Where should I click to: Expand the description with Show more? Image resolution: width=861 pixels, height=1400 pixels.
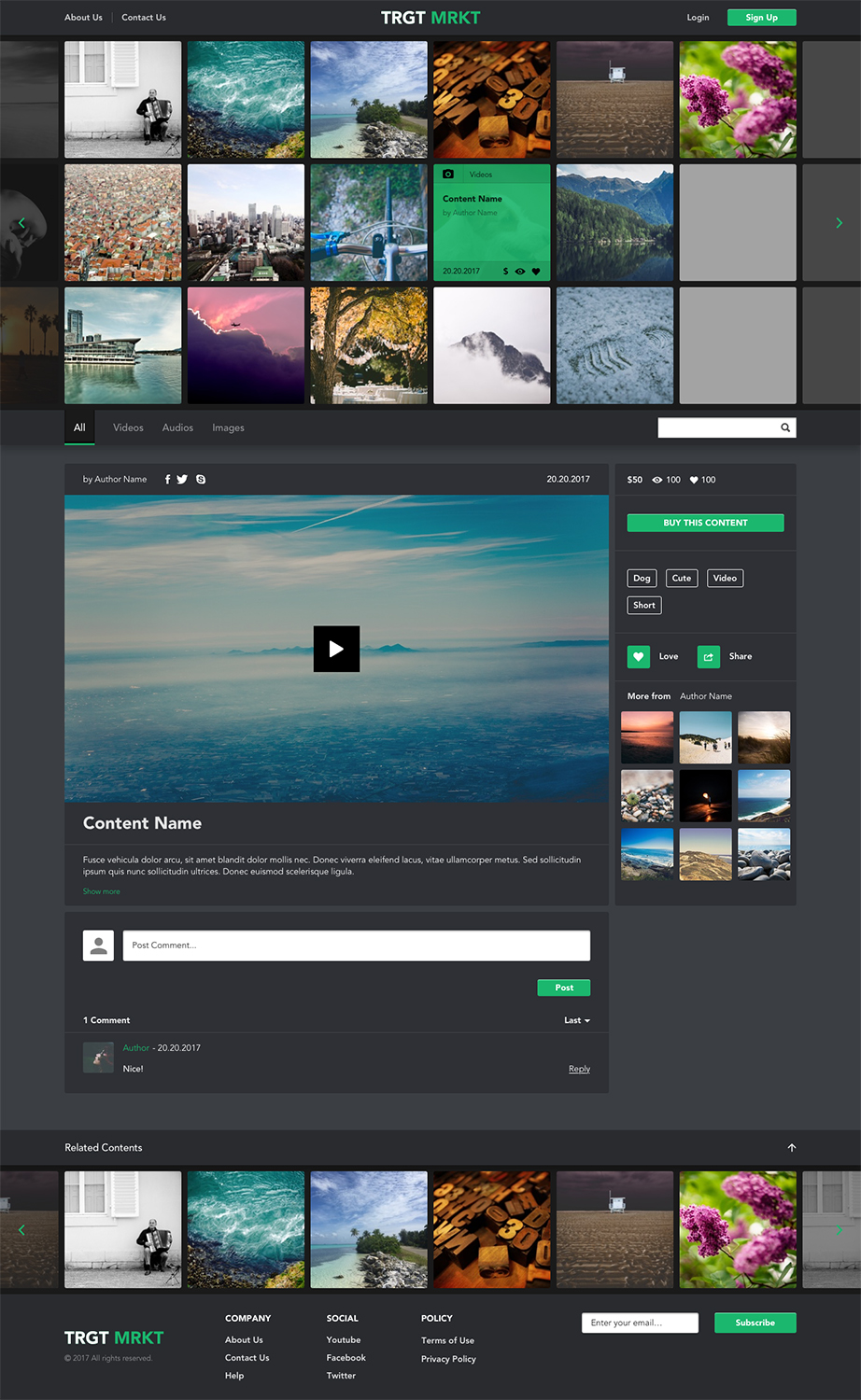point(102,891)
